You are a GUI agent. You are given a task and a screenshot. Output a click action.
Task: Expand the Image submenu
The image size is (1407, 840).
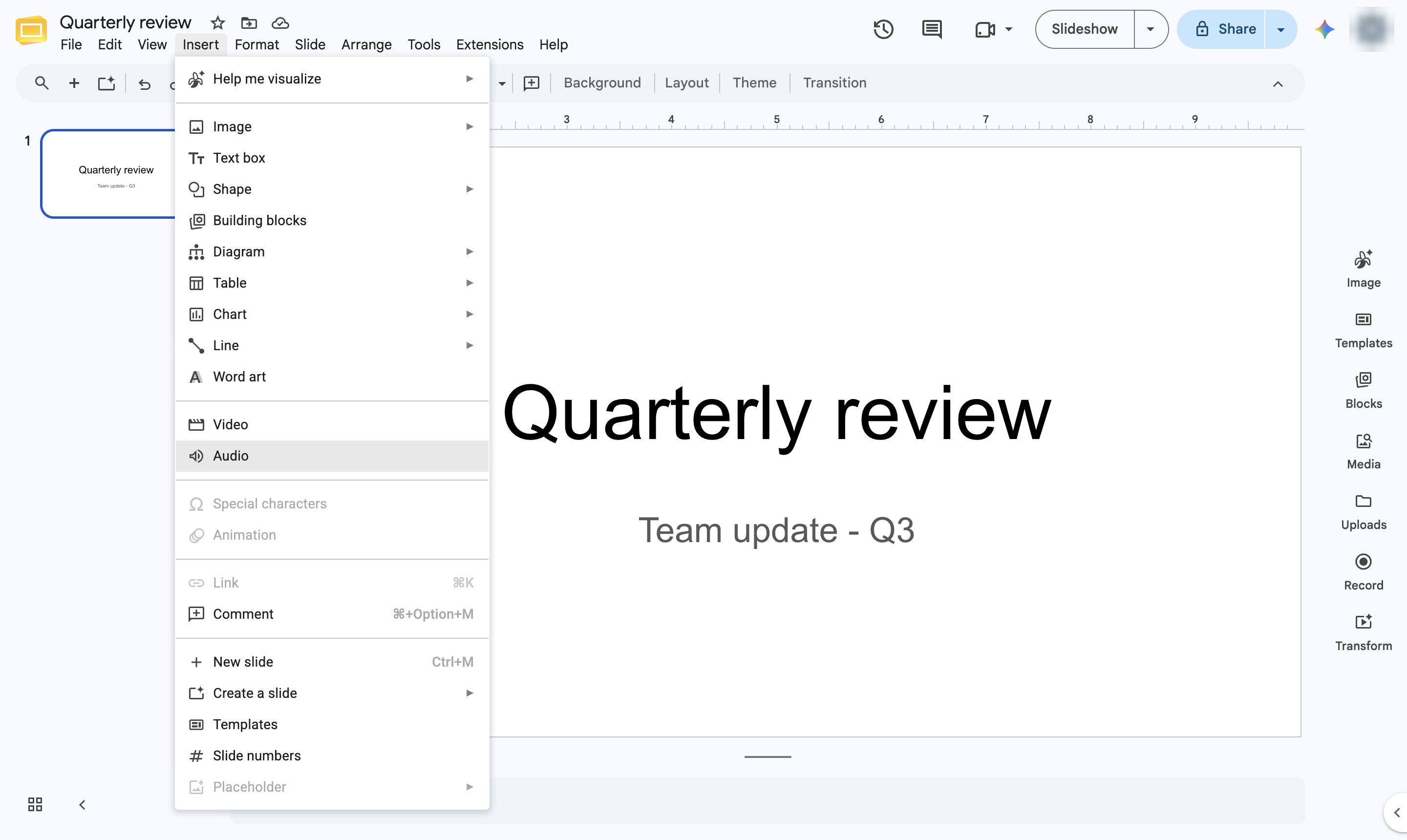[x=332, y=127]
